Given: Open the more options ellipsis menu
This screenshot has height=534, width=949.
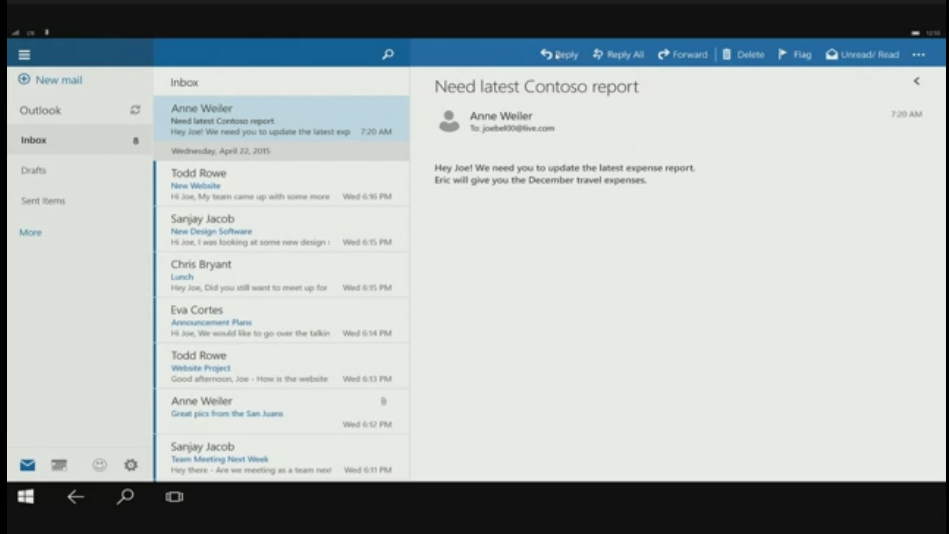Looking at the screenshot, I should 919,55.
